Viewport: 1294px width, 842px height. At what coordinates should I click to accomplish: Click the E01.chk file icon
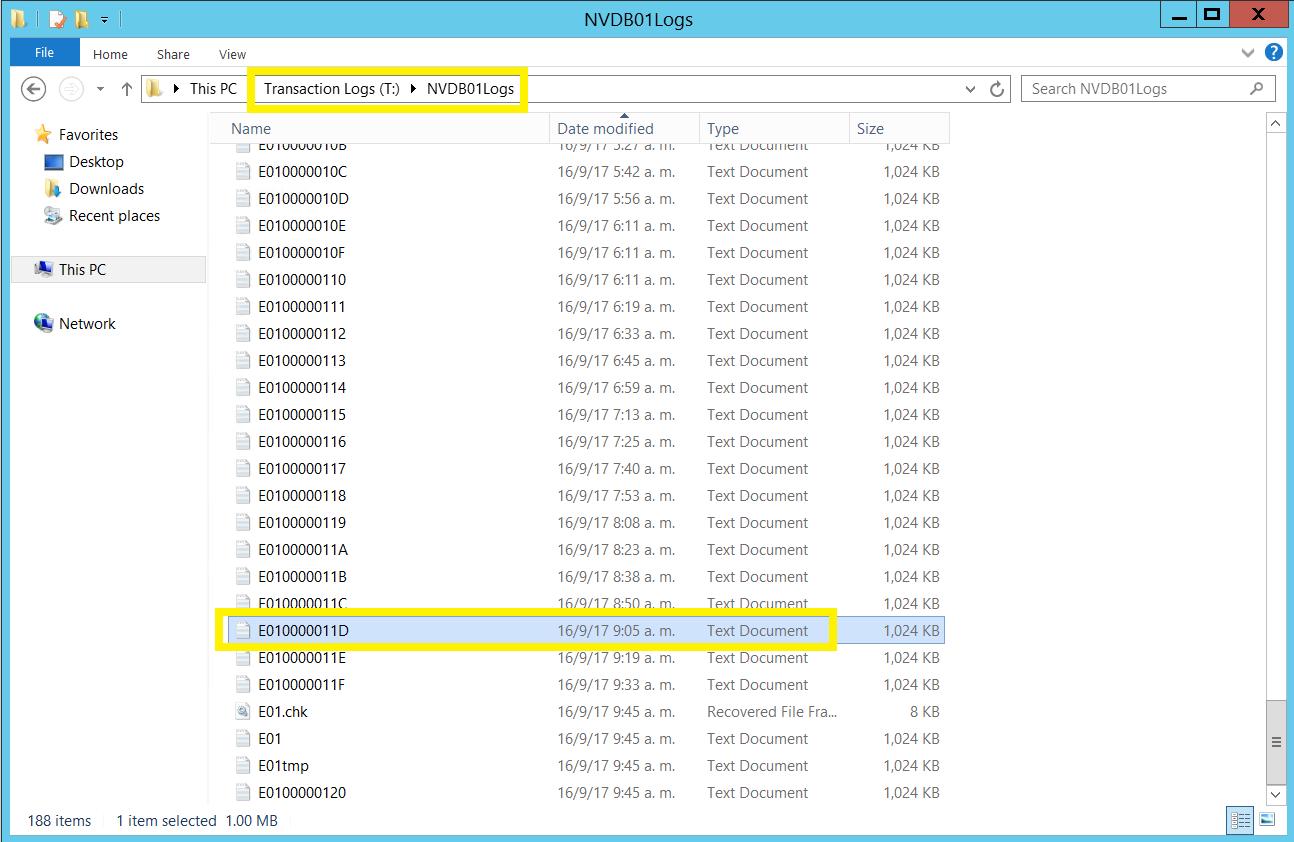pos(242,712)
